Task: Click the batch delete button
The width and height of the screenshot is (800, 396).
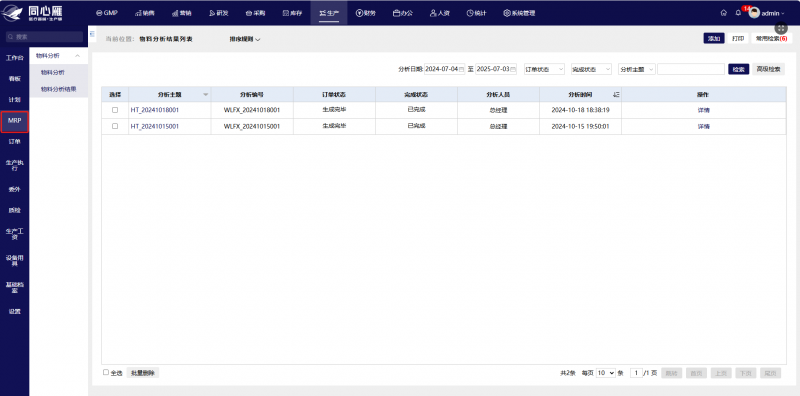Action: (x=143, y=373)
